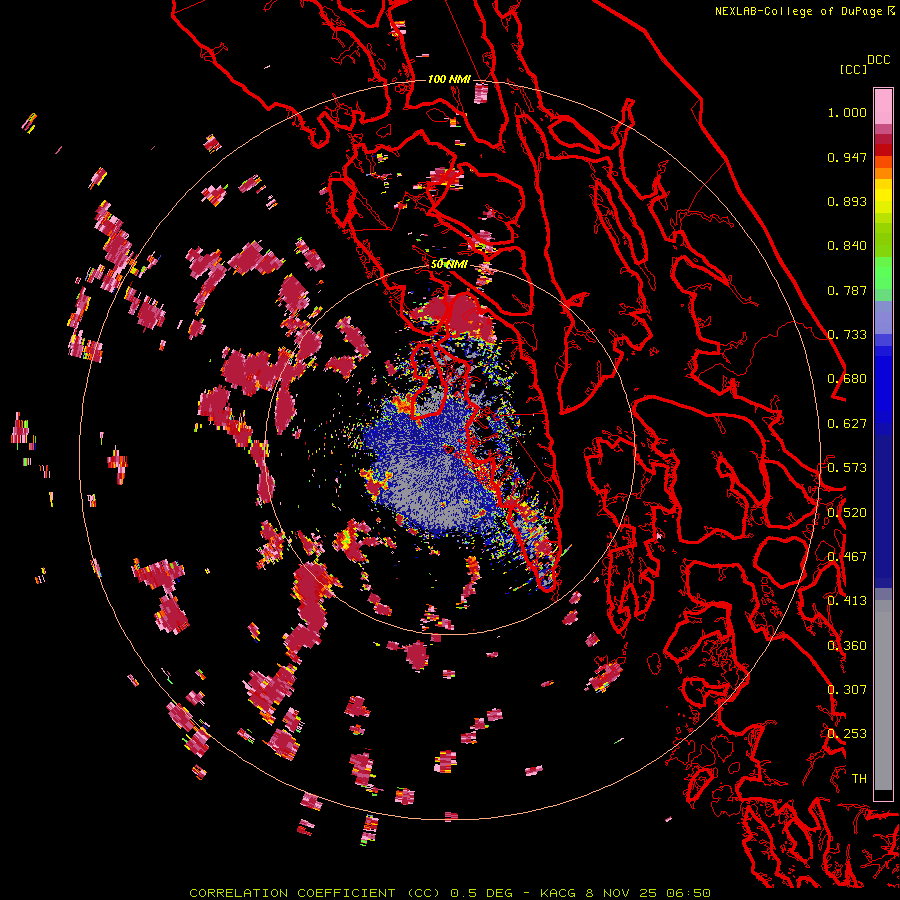Click the 50 NMI range ring label
Viewport: 900px width, 900px height.
[x=449, y=265]
